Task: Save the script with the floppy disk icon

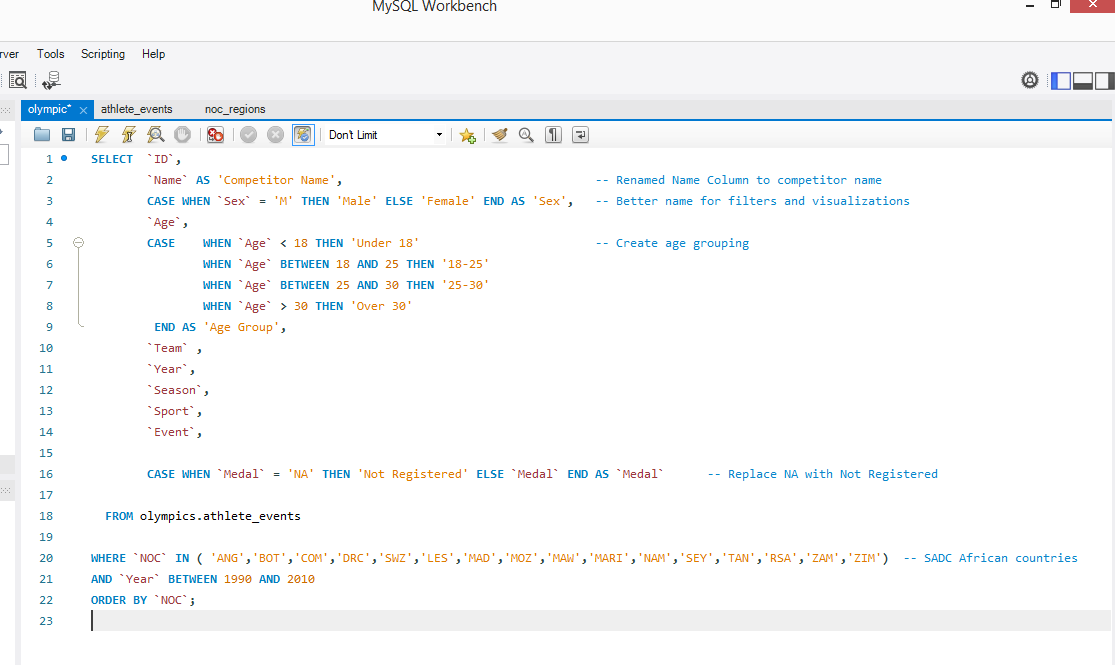Action: pos(68,135)
